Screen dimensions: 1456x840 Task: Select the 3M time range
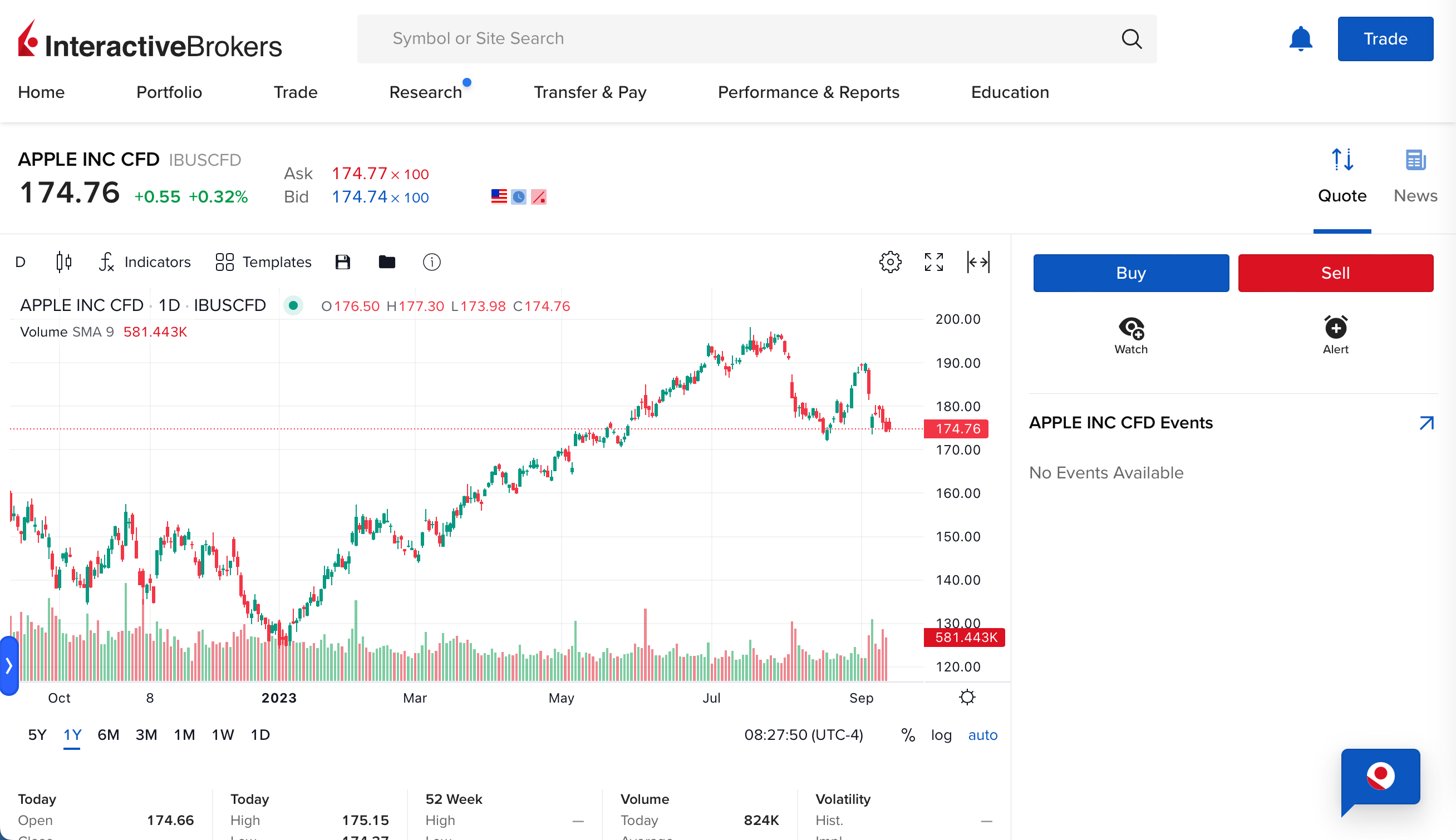(x=146, y=735)
